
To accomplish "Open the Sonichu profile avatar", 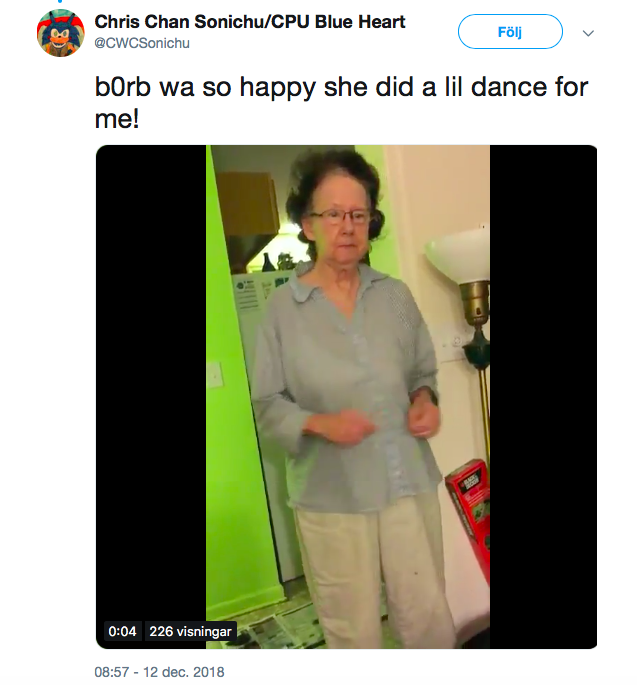I will click(x=60, y=33).
